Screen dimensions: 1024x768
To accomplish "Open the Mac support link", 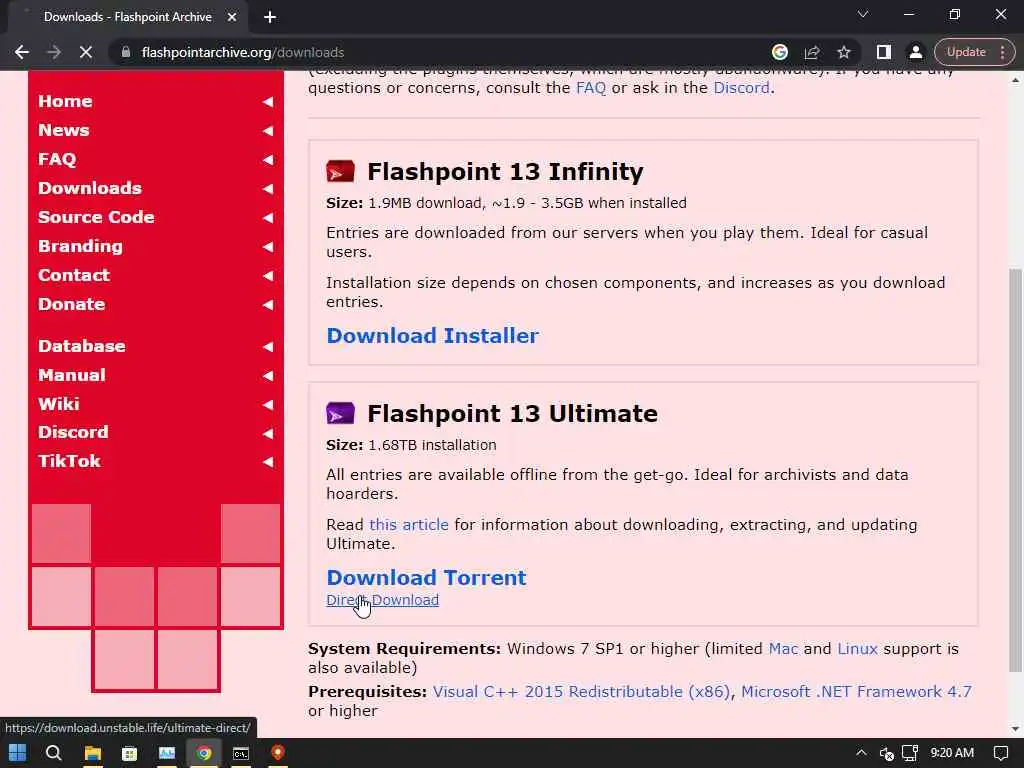I will pos(783,648).
